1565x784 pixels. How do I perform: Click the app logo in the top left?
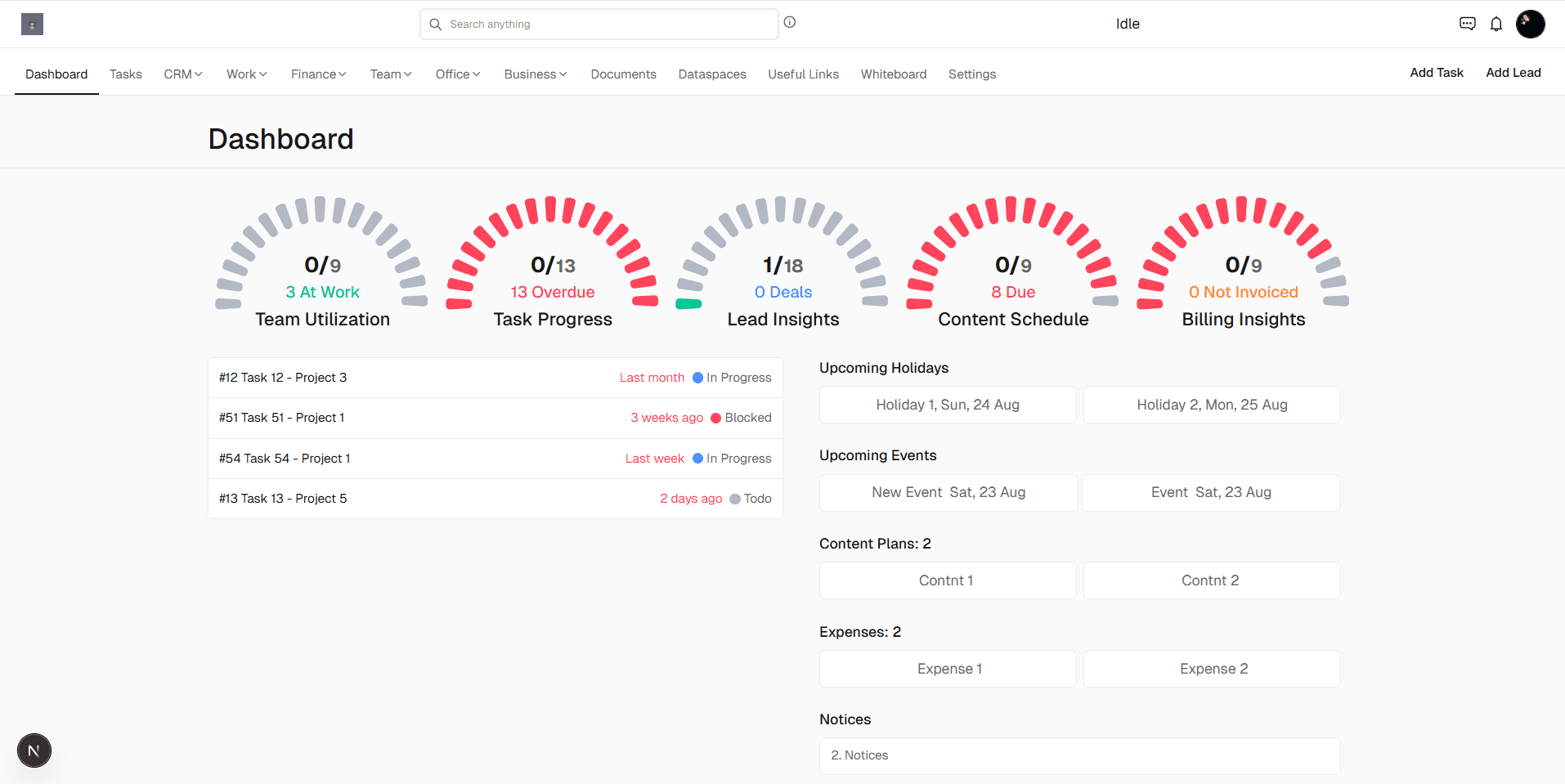(x=31, y=24)
